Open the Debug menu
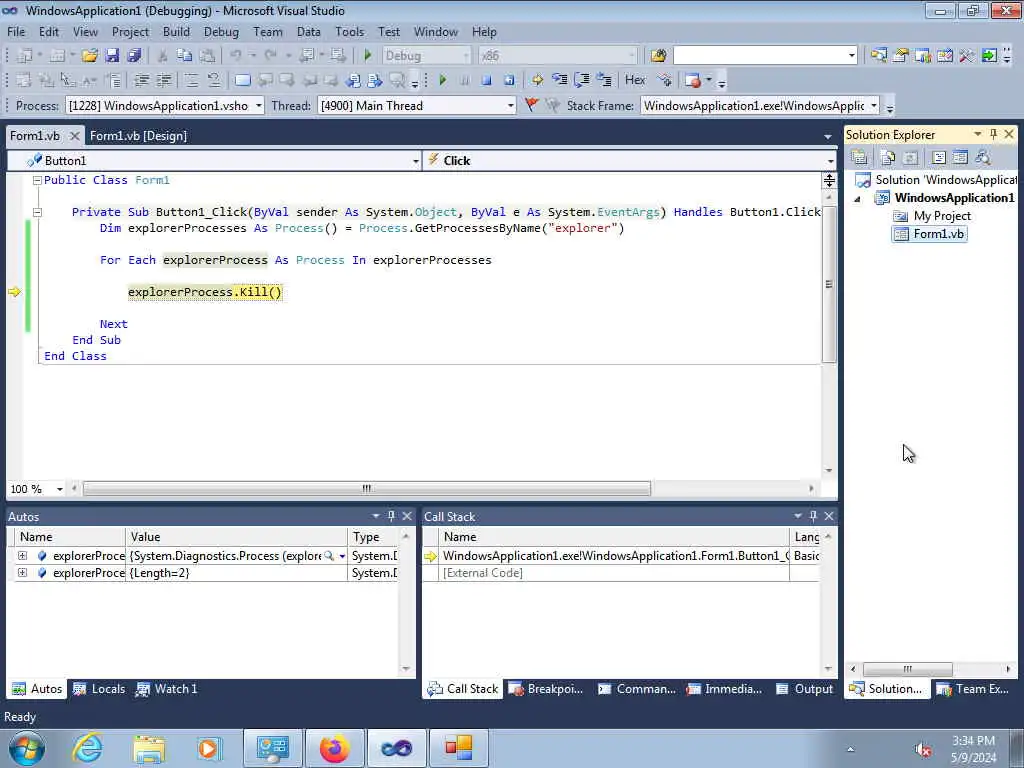Screen dimensions: 1024x768 click(x=221, y=31)
